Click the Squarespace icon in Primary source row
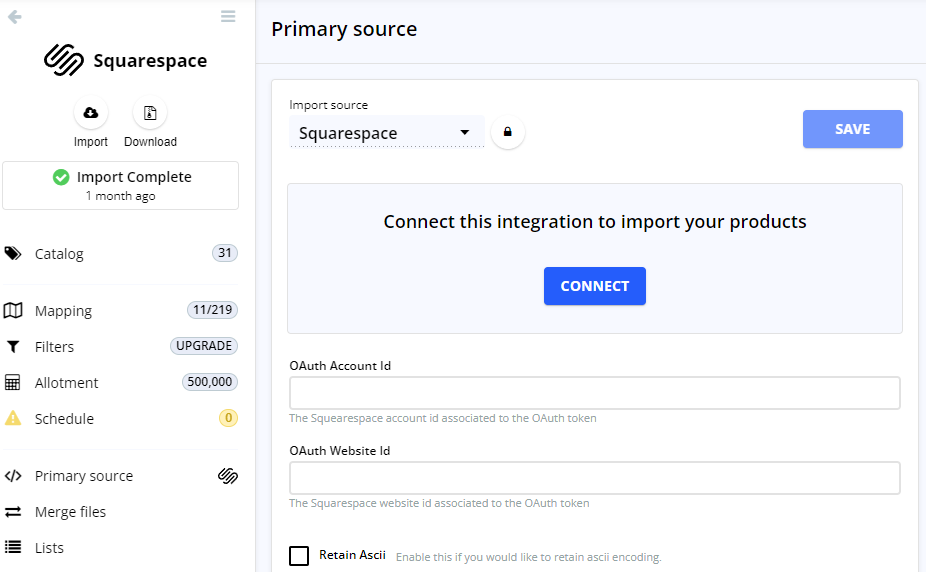The image size is (926, 572). [x=228, y=476]
